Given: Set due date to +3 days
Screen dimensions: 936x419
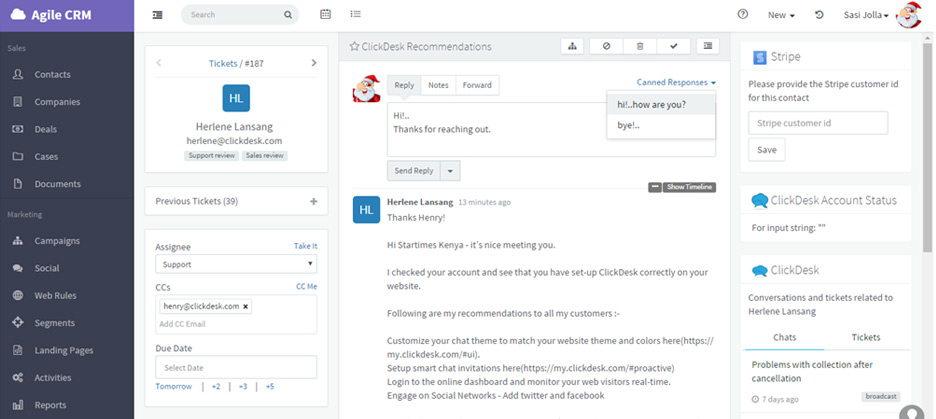Looking at the screenshot, I should pyautogui.click(x=242, y=386).
